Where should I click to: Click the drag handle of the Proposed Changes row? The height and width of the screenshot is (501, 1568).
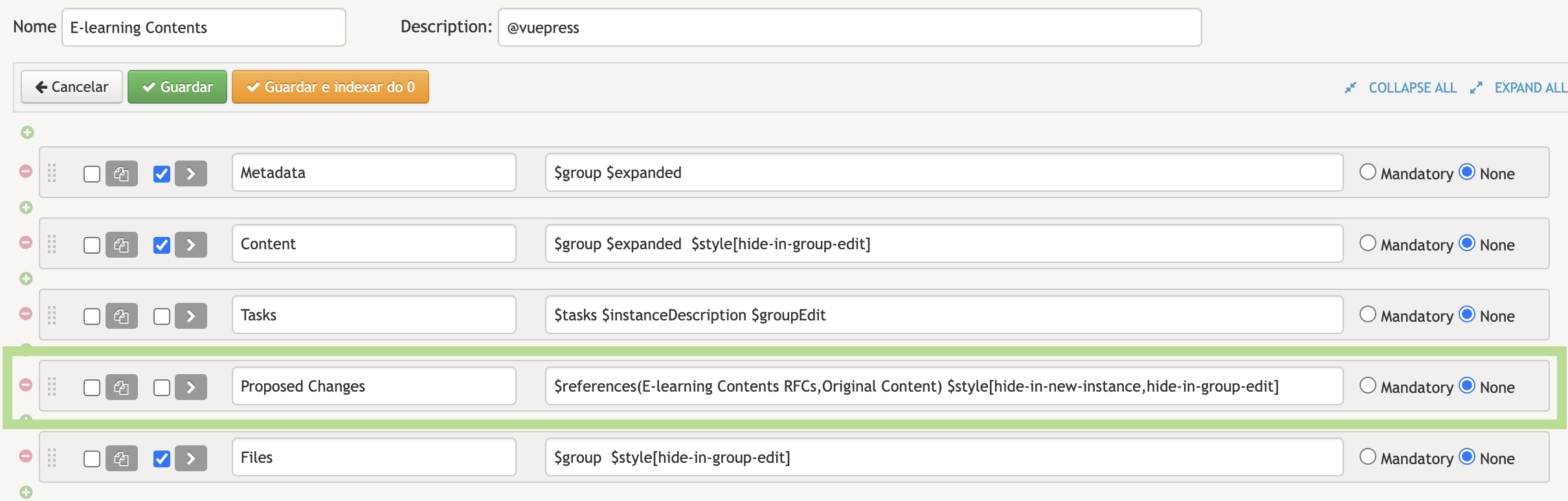(x=52, y=386)
